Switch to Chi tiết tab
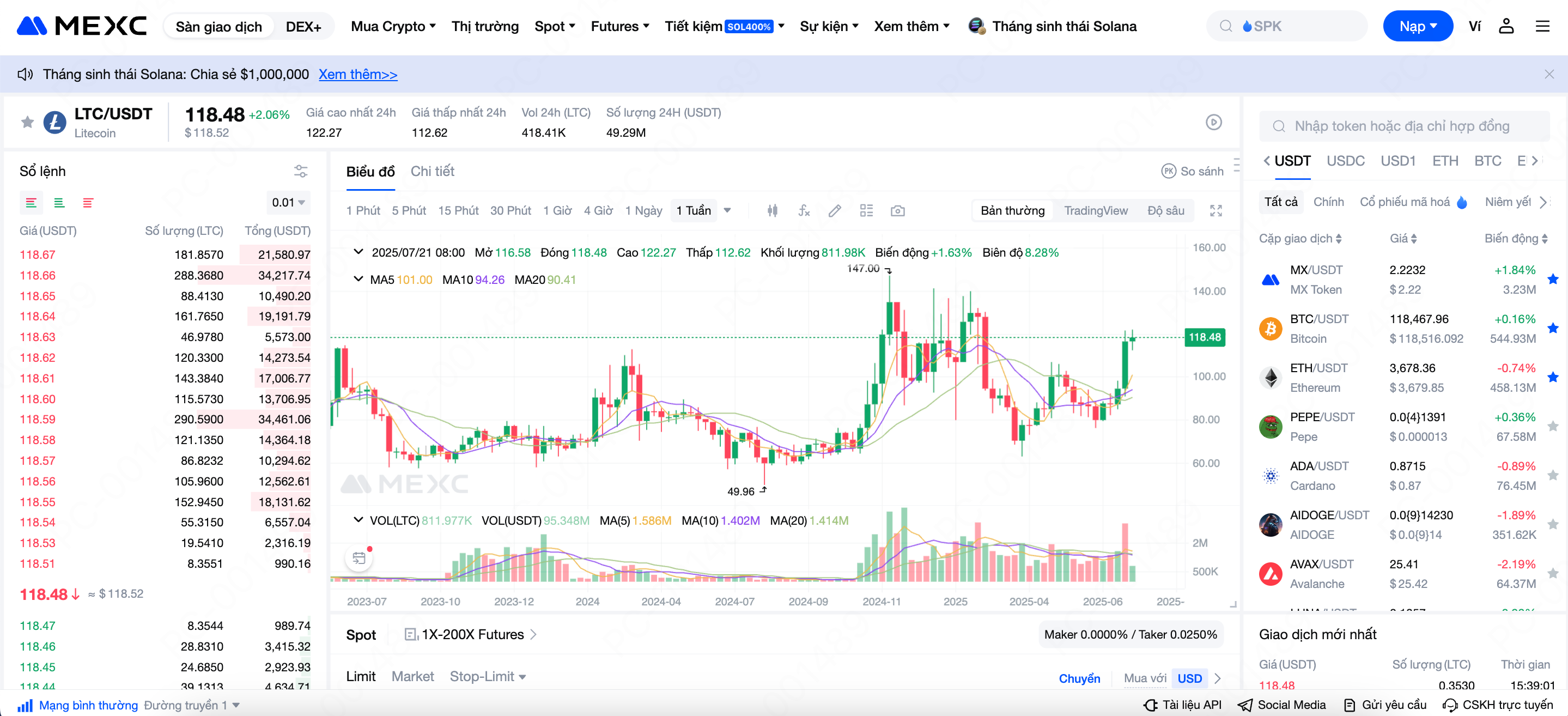 pyautogui.click(x=432, y=172)
